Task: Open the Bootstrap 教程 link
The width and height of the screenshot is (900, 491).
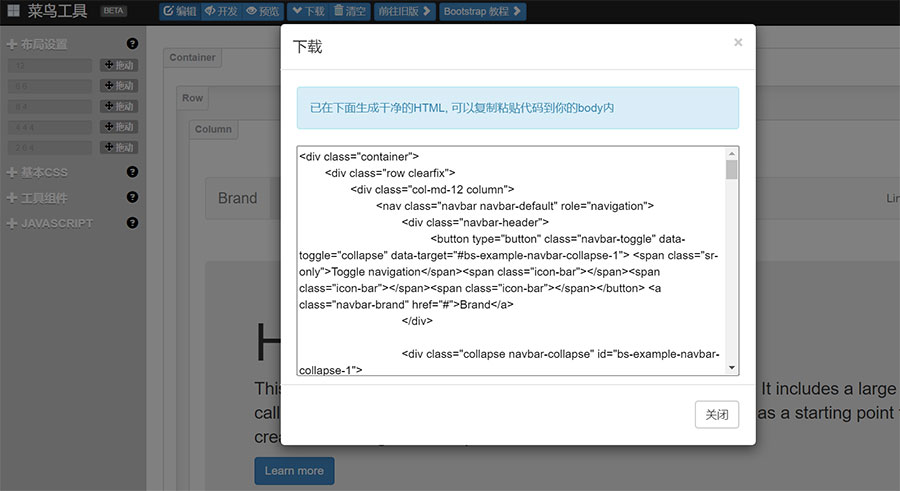Action: 482,12
